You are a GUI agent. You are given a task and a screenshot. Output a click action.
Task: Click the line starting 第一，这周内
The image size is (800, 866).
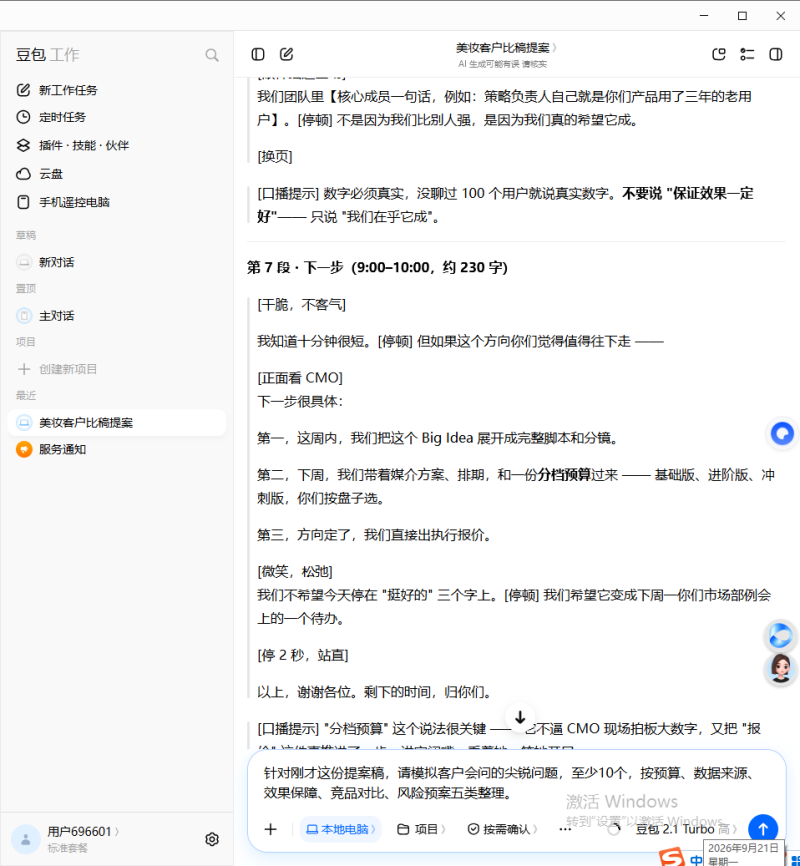439,439
